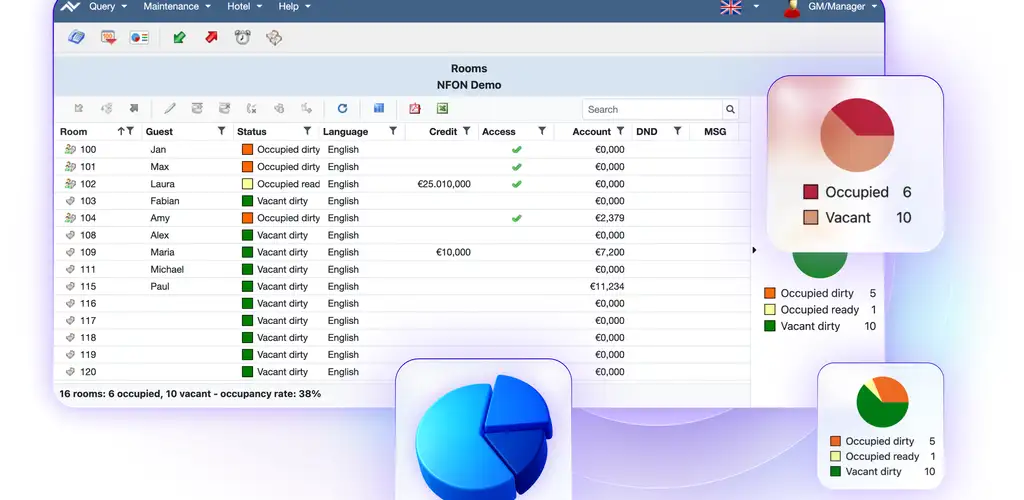Click the red check-out arrow icon
The image size is (1024, 500).
click(x=211, y=38)
